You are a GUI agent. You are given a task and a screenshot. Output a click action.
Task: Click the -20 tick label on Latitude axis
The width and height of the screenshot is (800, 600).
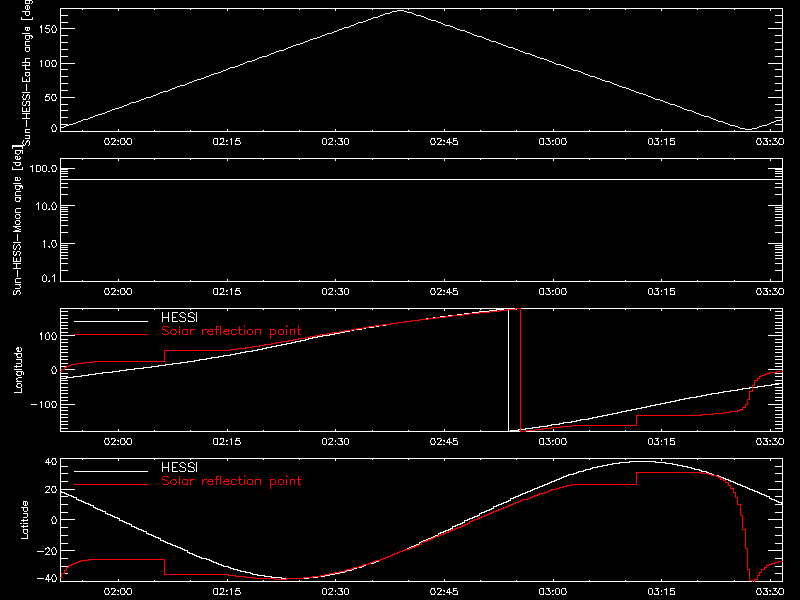47,551
